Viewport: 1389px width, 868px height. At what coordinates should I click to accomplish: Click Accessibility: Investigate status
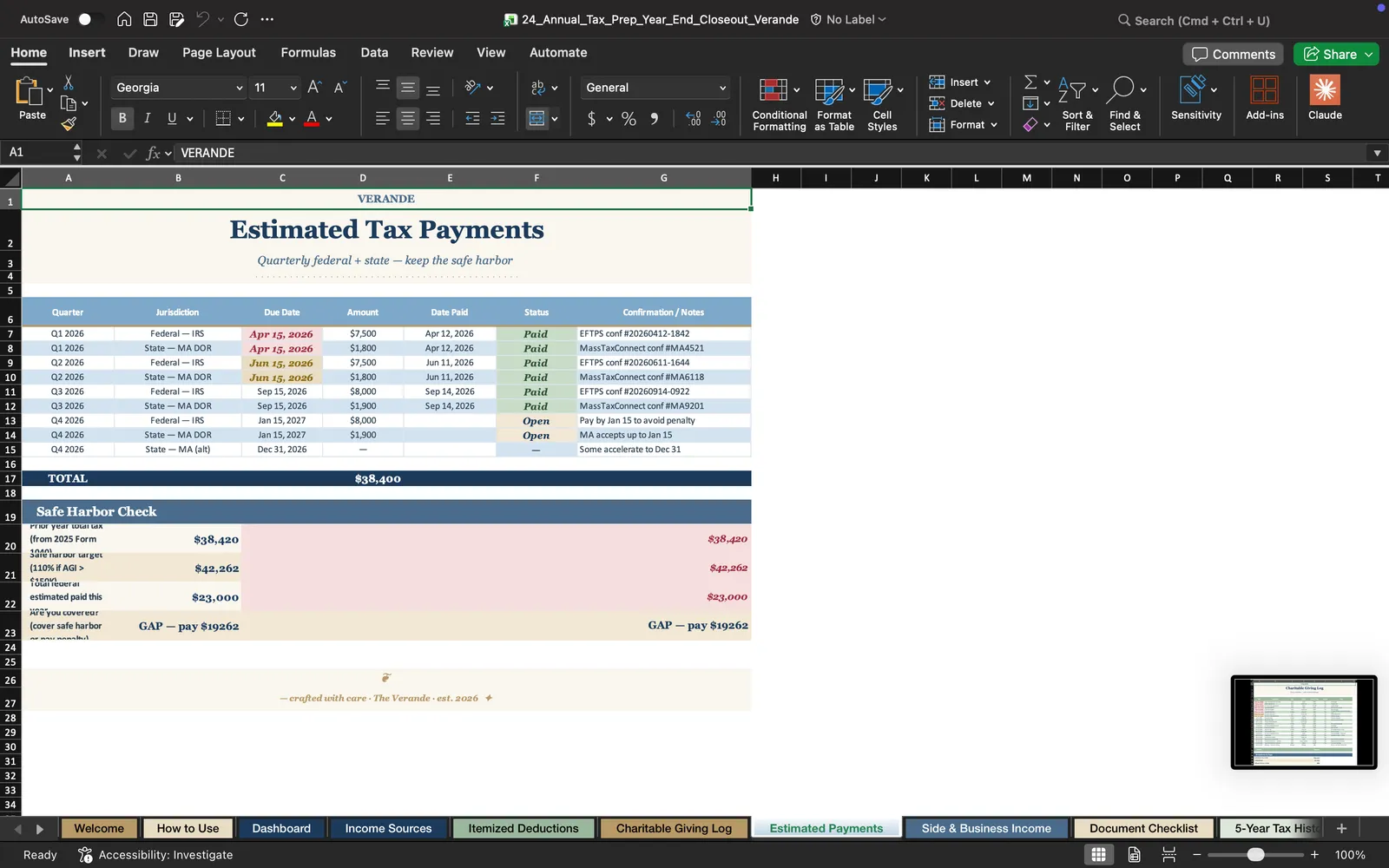click(156, 855)
